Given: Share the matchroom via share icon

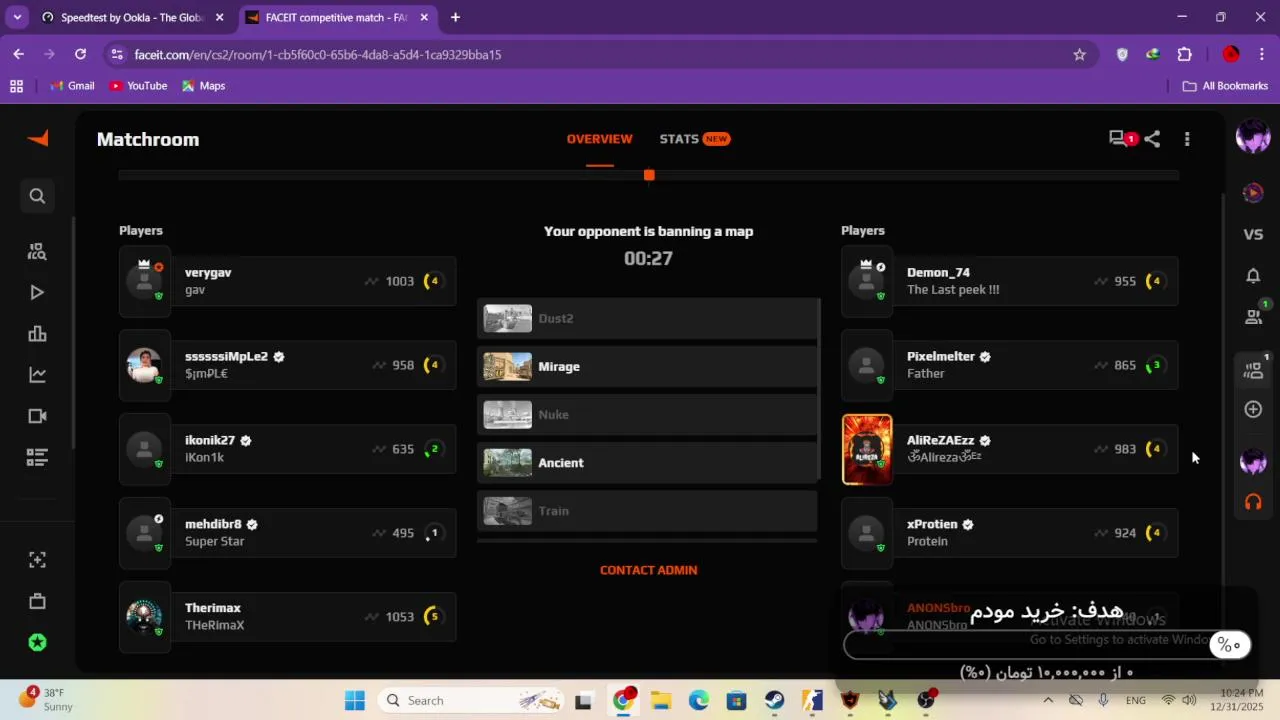Looking at the screenshot, I should click(x=1152, y=139).
